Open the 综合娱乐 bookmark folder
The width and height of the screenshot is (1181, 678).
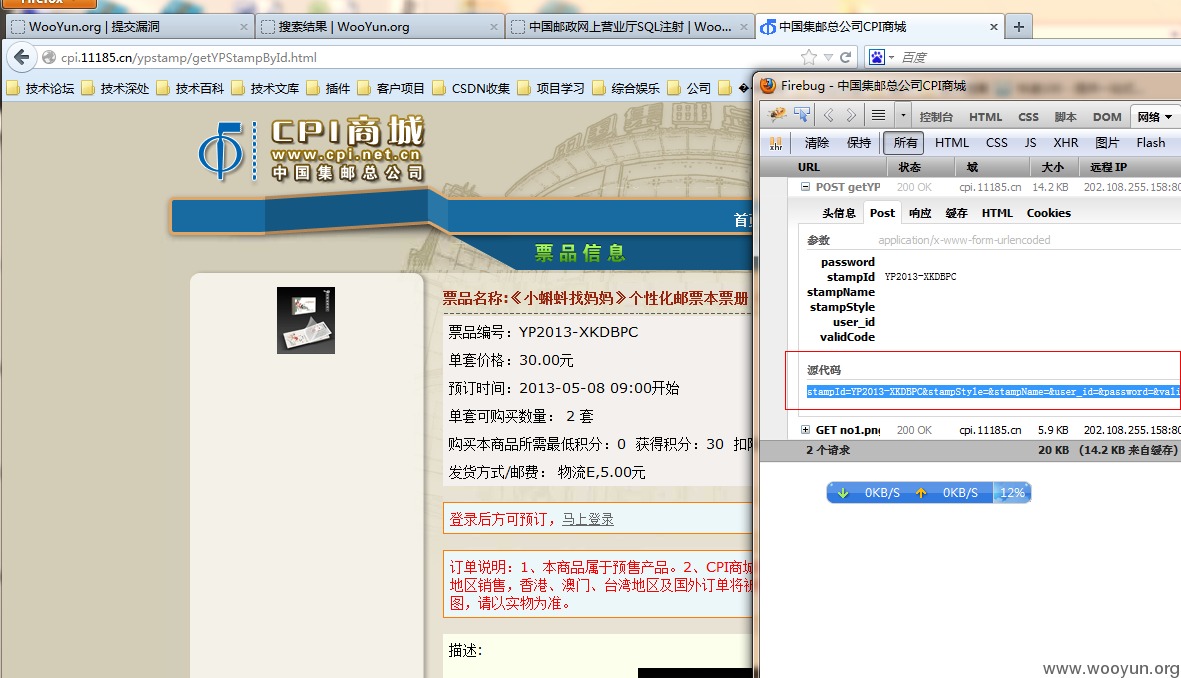(627, 88)
